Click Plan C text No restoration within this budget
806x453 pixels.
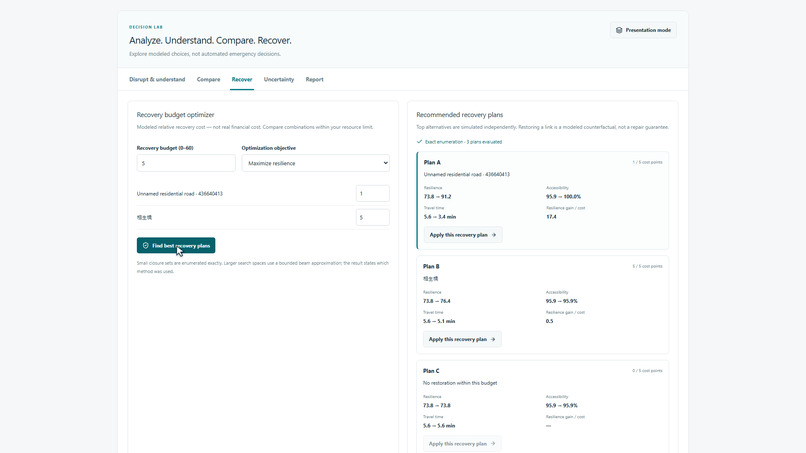tap(460, 383)
